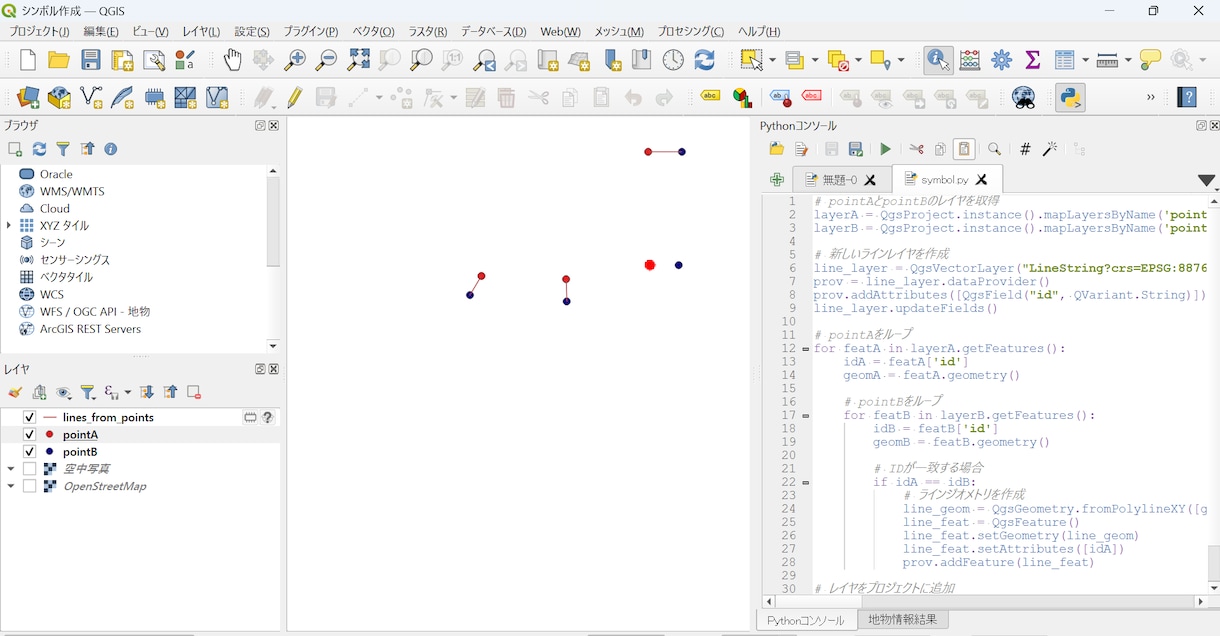Refresh the map canvas
This screenshot has width=1220, height=636.
click(x=705, y=60)
